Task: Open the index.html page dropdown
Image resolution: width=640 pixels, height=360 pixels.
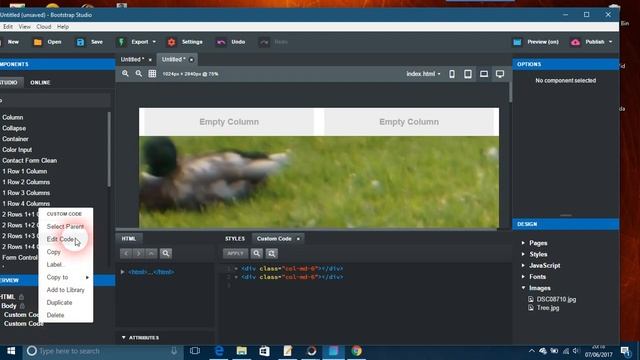Action: [x=423, y=74]
